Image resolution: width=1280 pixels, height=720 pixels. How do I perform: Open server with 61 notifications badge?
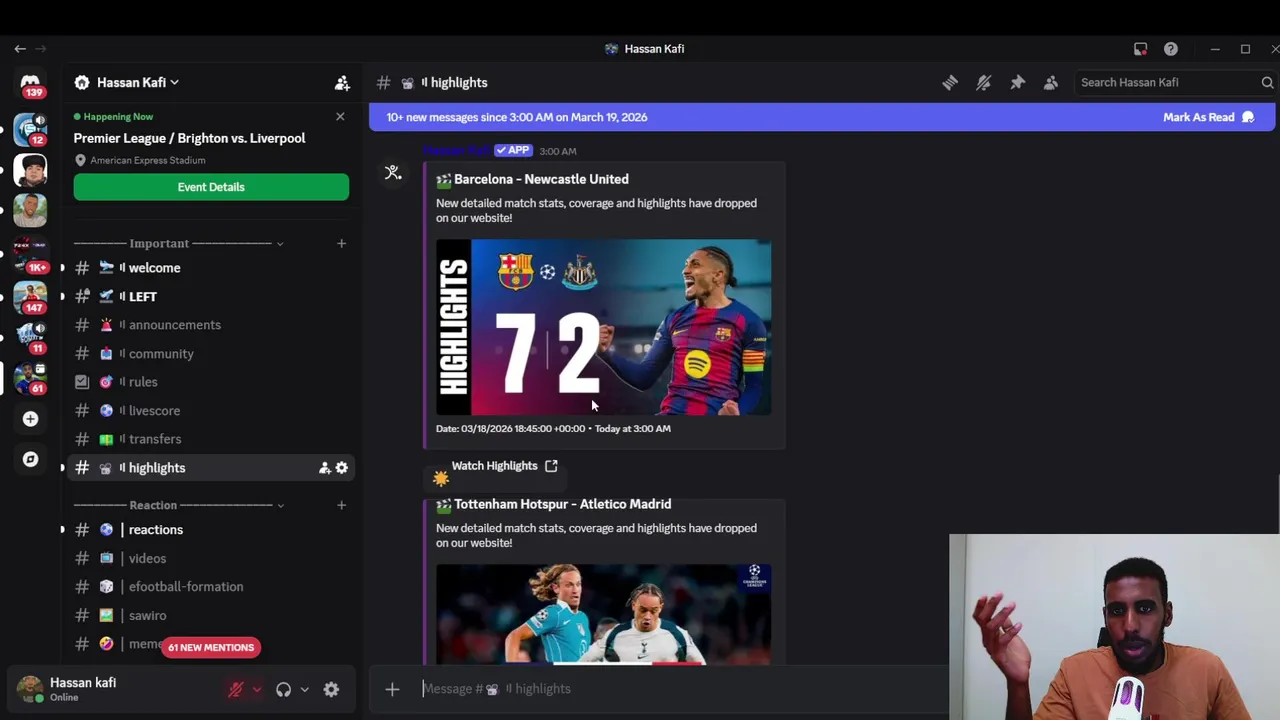tap(30, 378)
